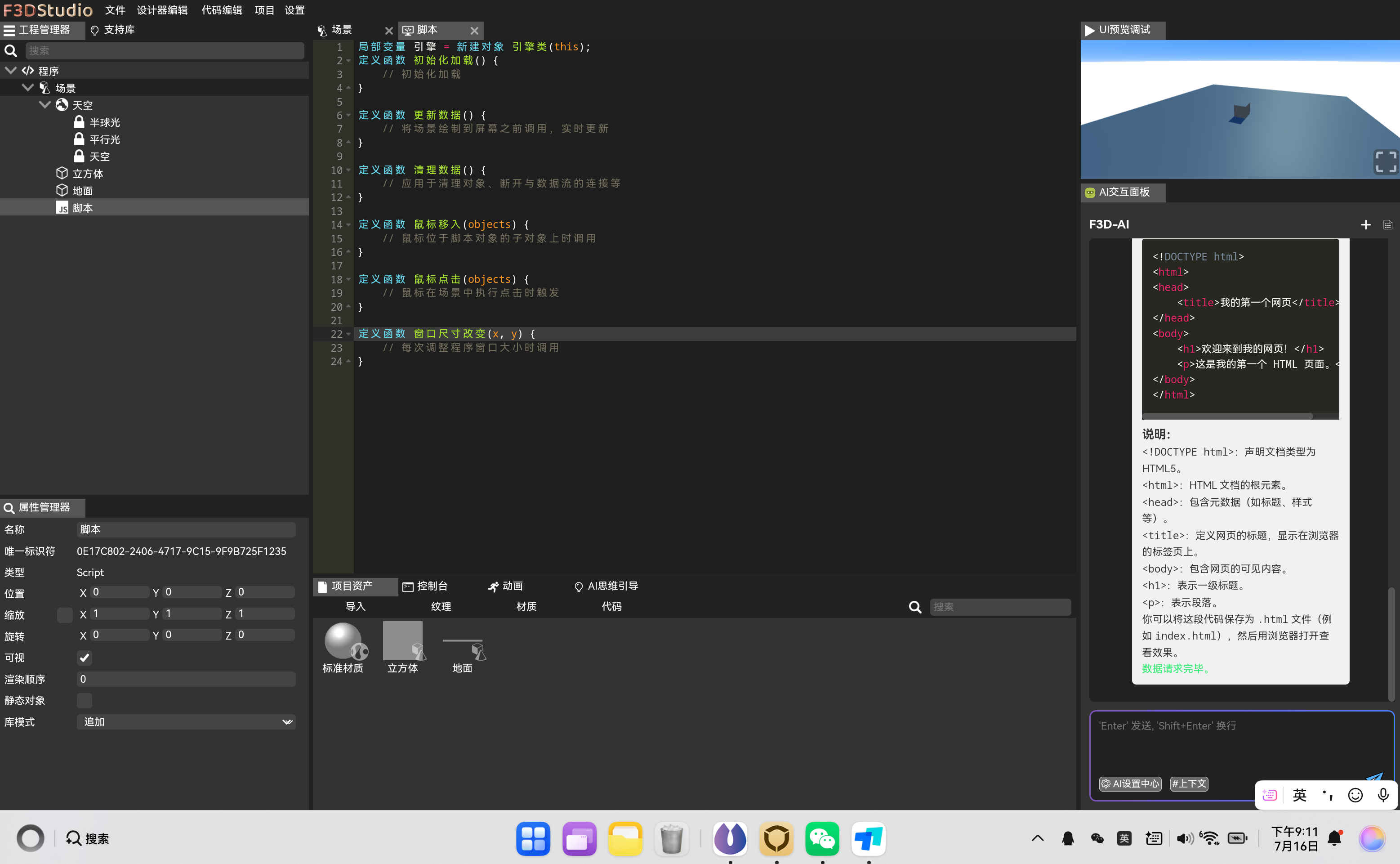The image size is (1400, 864).
Task: Click the 代码 asset filter
Action: pyautogui.click(x=611, y=606)
